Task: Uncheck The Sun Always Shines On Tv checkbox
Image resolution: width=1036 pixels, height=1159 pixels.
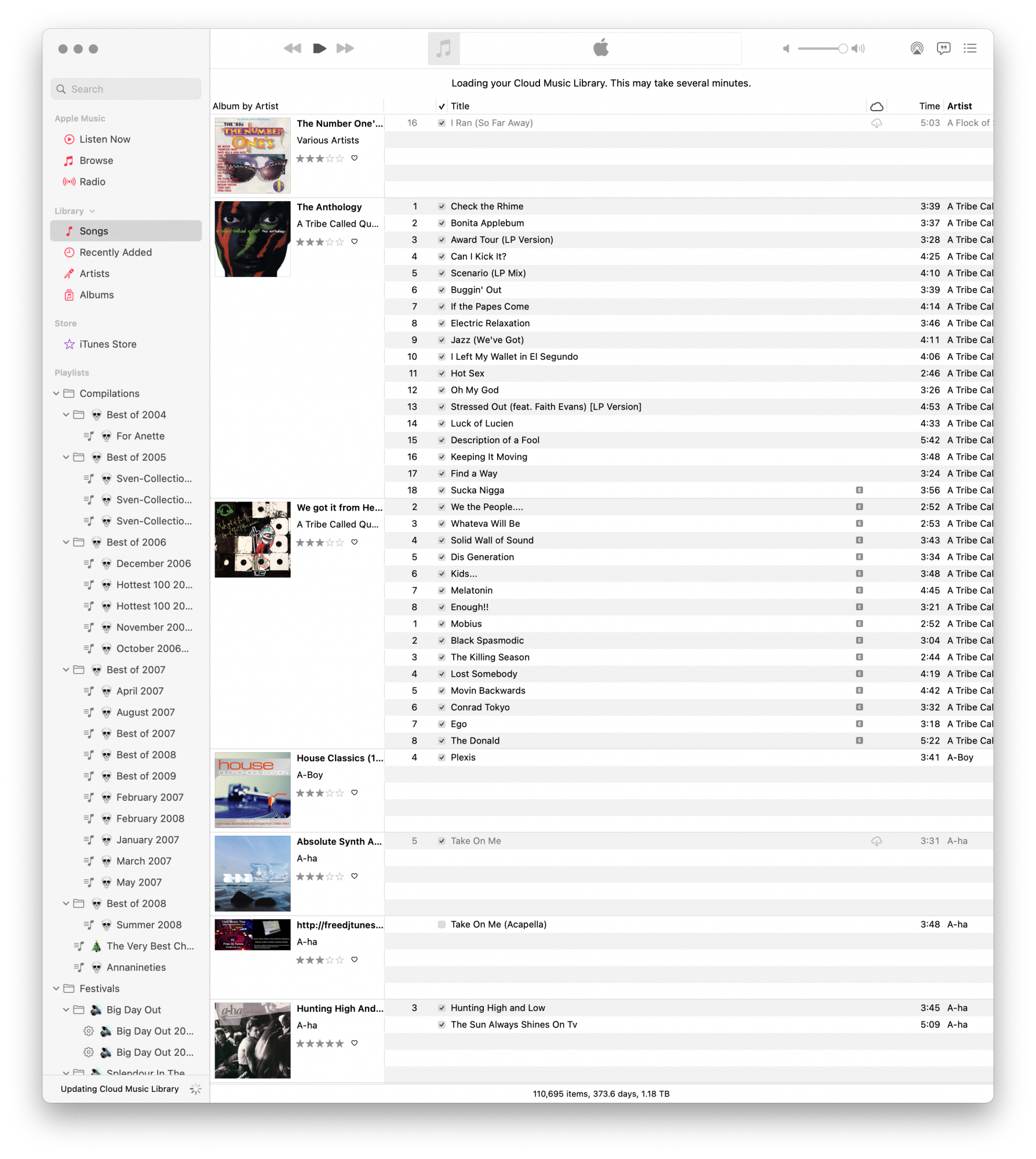Action: (442, 1025)
